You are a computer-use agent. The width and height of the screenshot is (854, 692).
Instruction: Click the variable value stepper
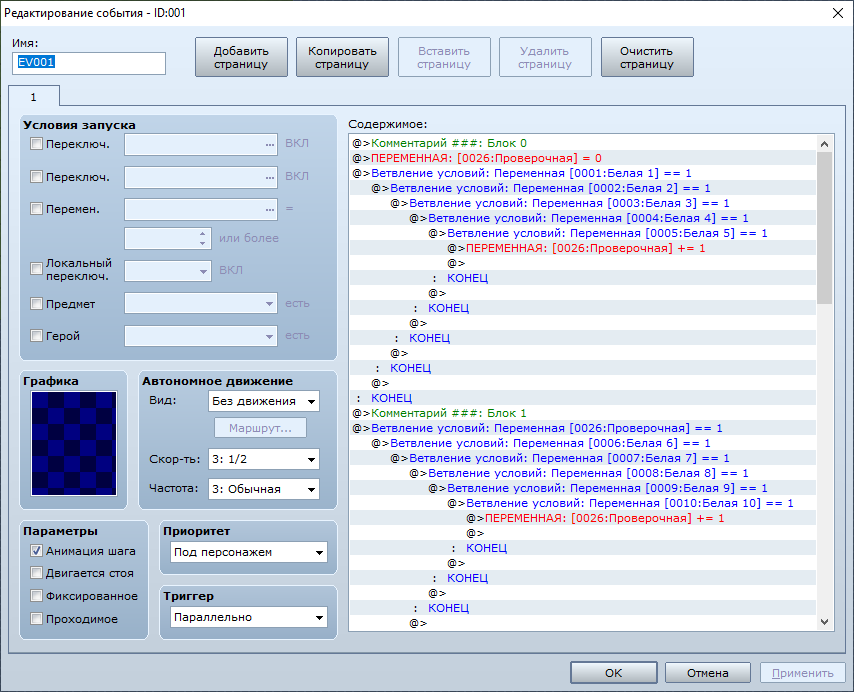pos(203,238)
